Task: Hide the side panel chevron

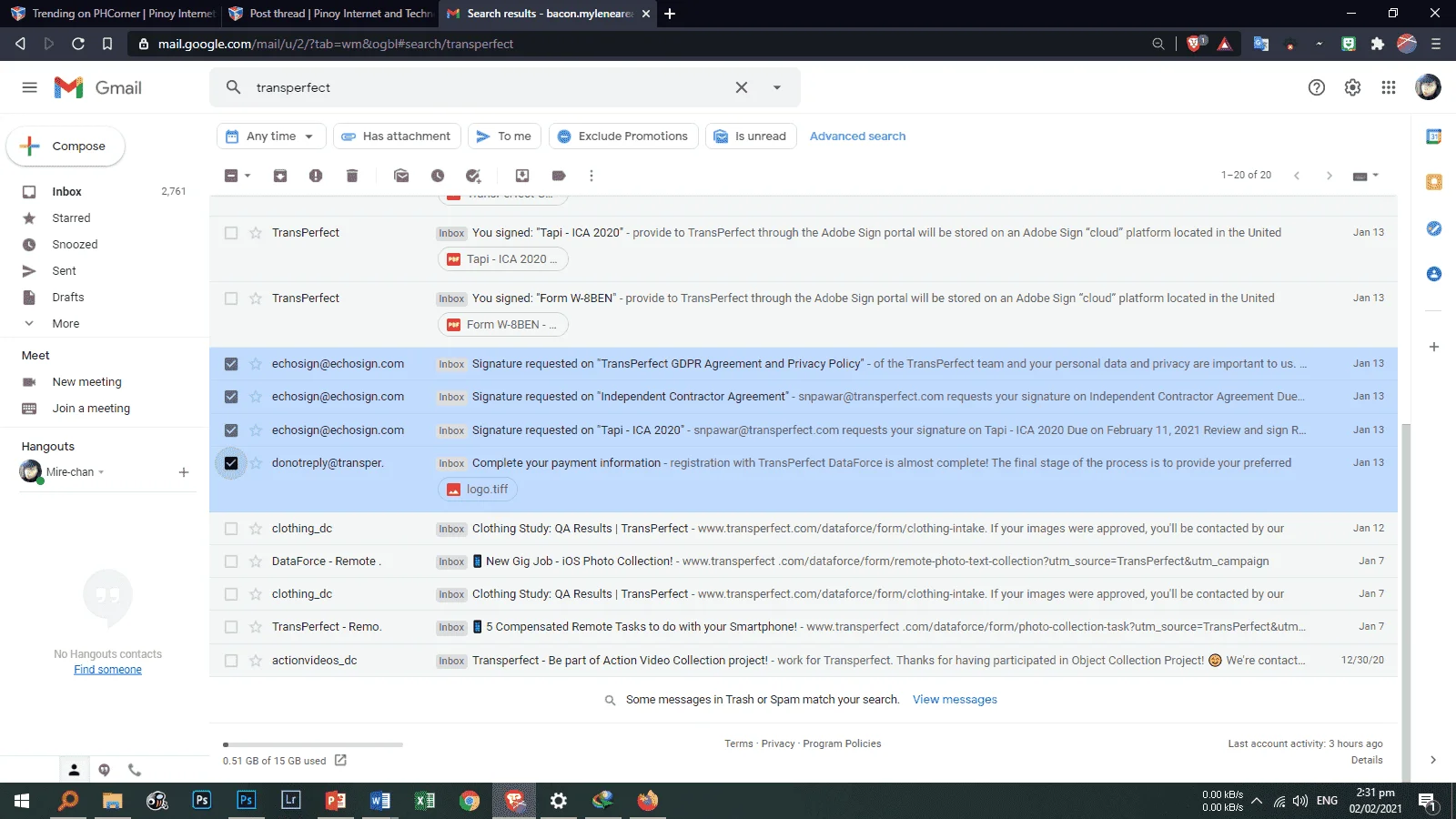Action: tap(1433, 760)
